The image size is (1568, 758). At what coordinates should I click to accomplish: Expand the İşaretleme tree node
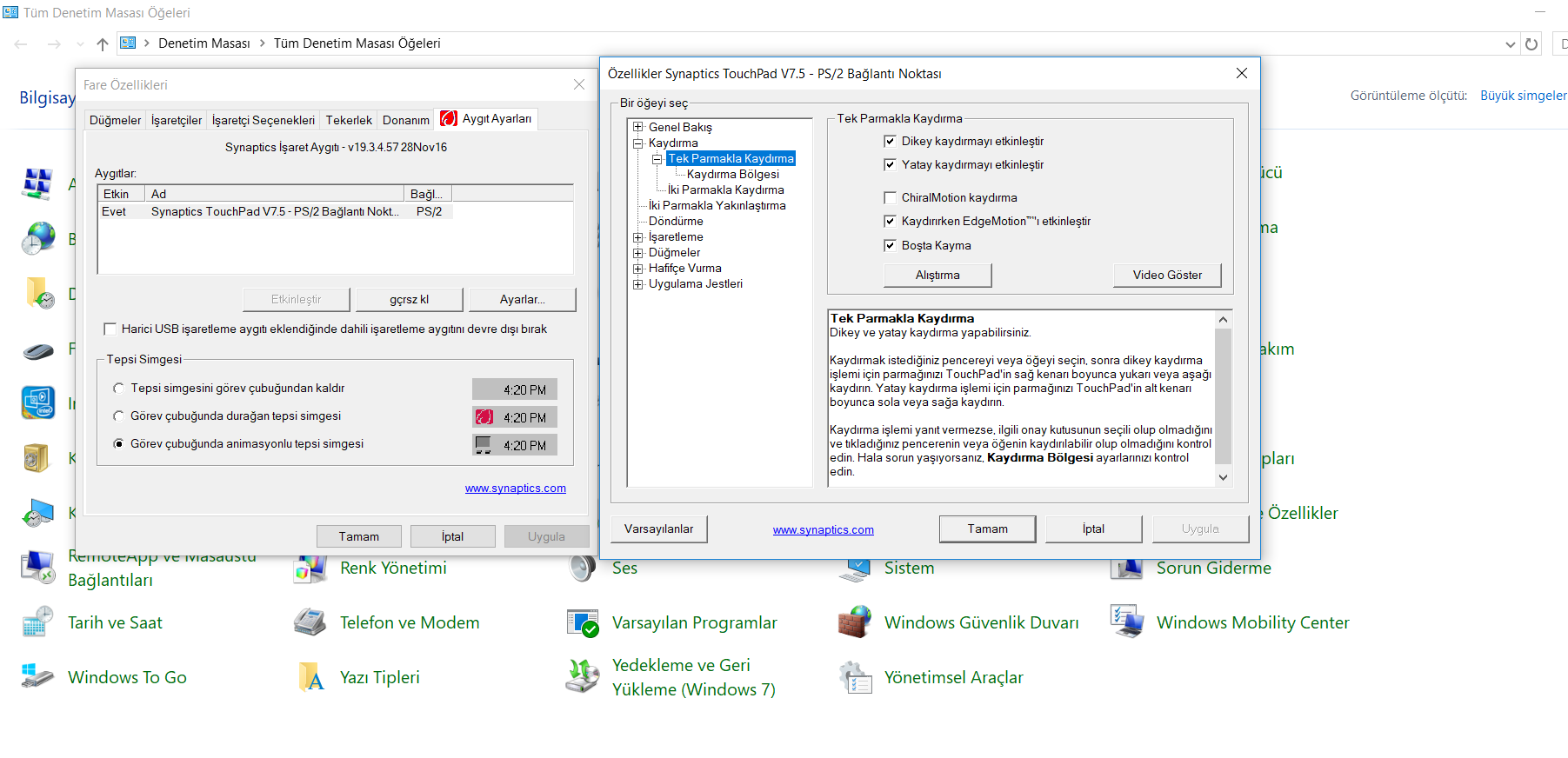tap(638, 236)
